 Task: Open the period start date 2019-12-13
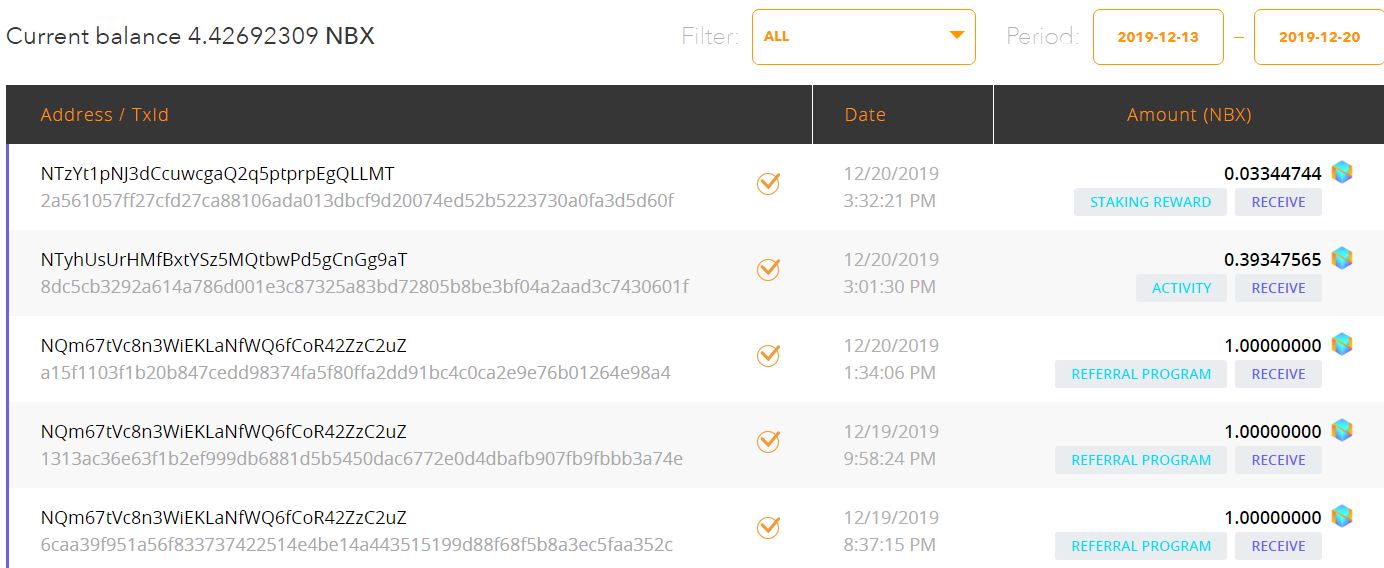coord(1158,37)
